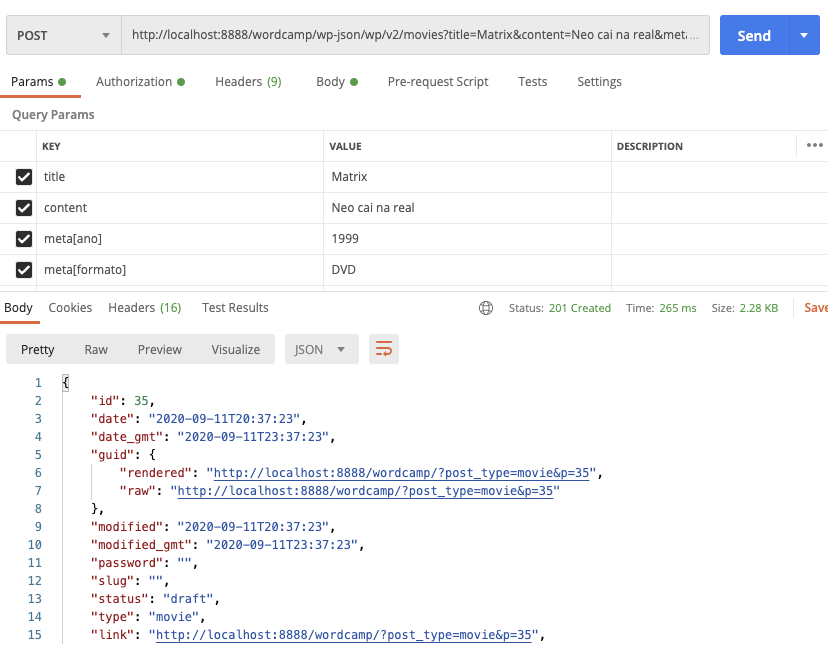Click the Matrix value cell

[x=467, y=177]
